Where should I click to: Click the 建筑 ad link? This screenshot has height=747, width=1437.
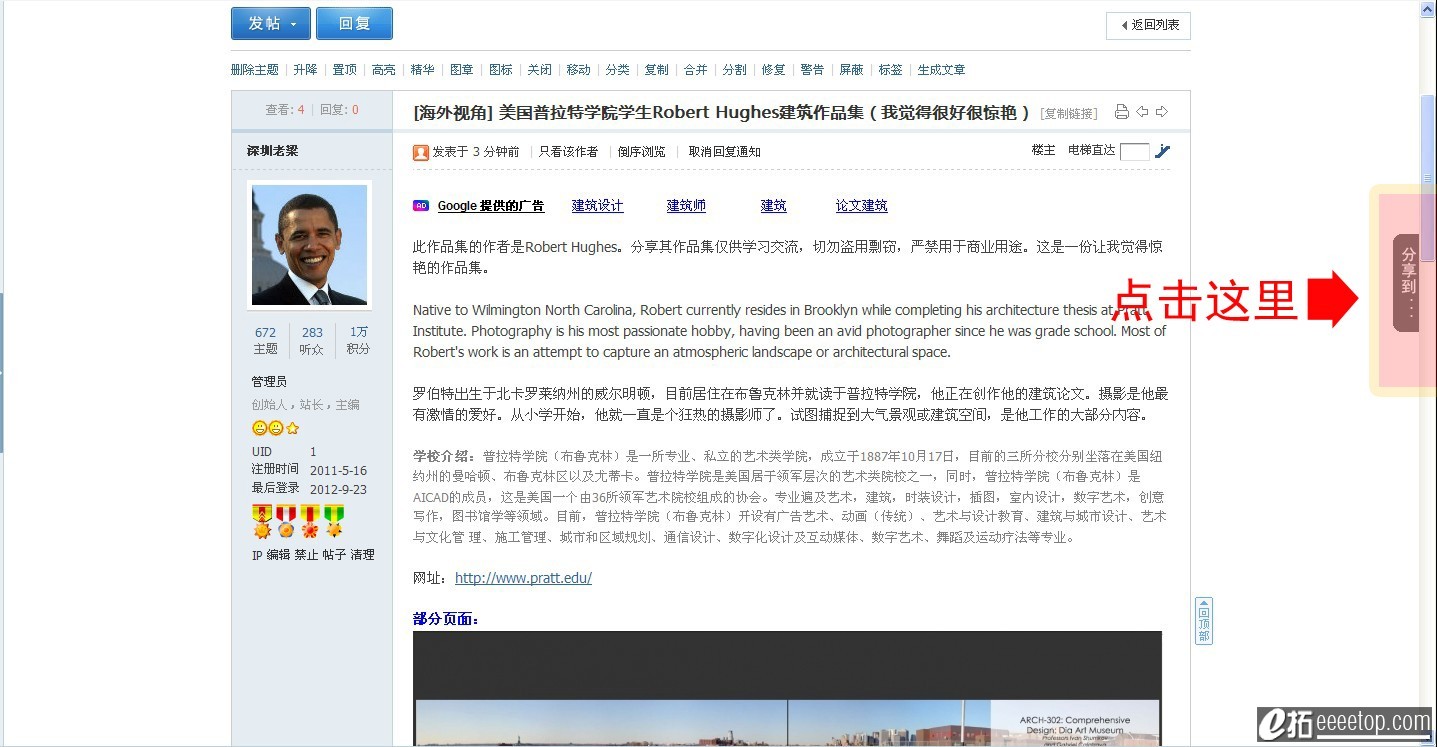click(774, 206)
